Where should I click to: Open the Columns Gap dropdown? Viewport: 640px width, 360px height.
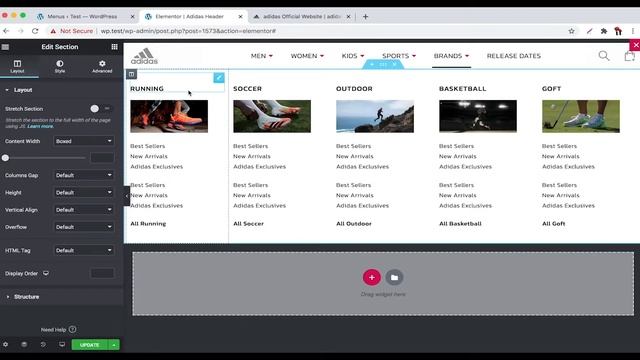tap(84, 175)
